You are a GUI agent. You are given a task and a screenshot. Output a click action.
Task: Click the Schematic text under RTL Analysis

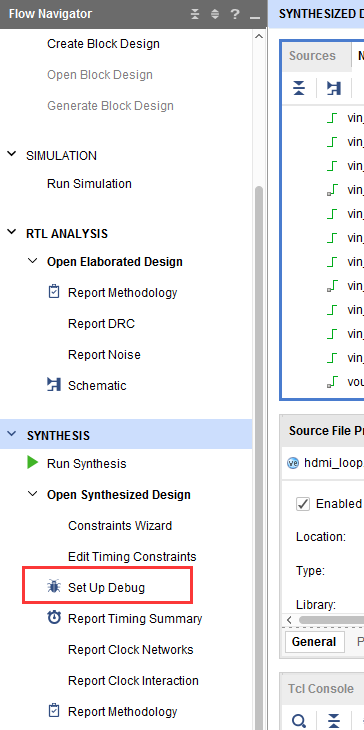click(x=97, y=385)
